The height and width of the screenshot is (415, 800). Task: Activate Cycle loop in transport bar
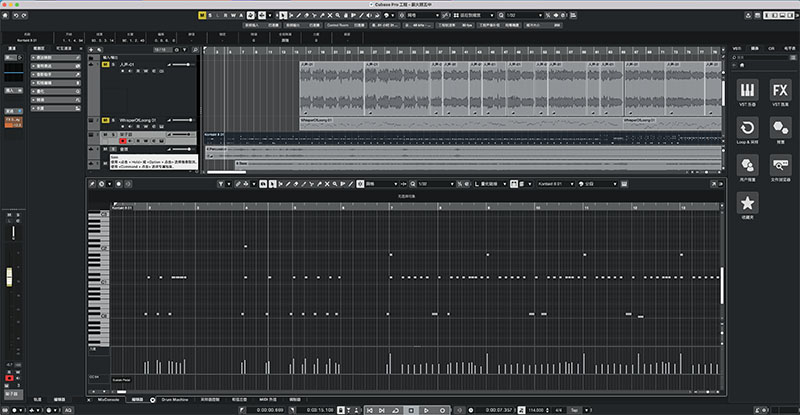(x=395, y=410)
